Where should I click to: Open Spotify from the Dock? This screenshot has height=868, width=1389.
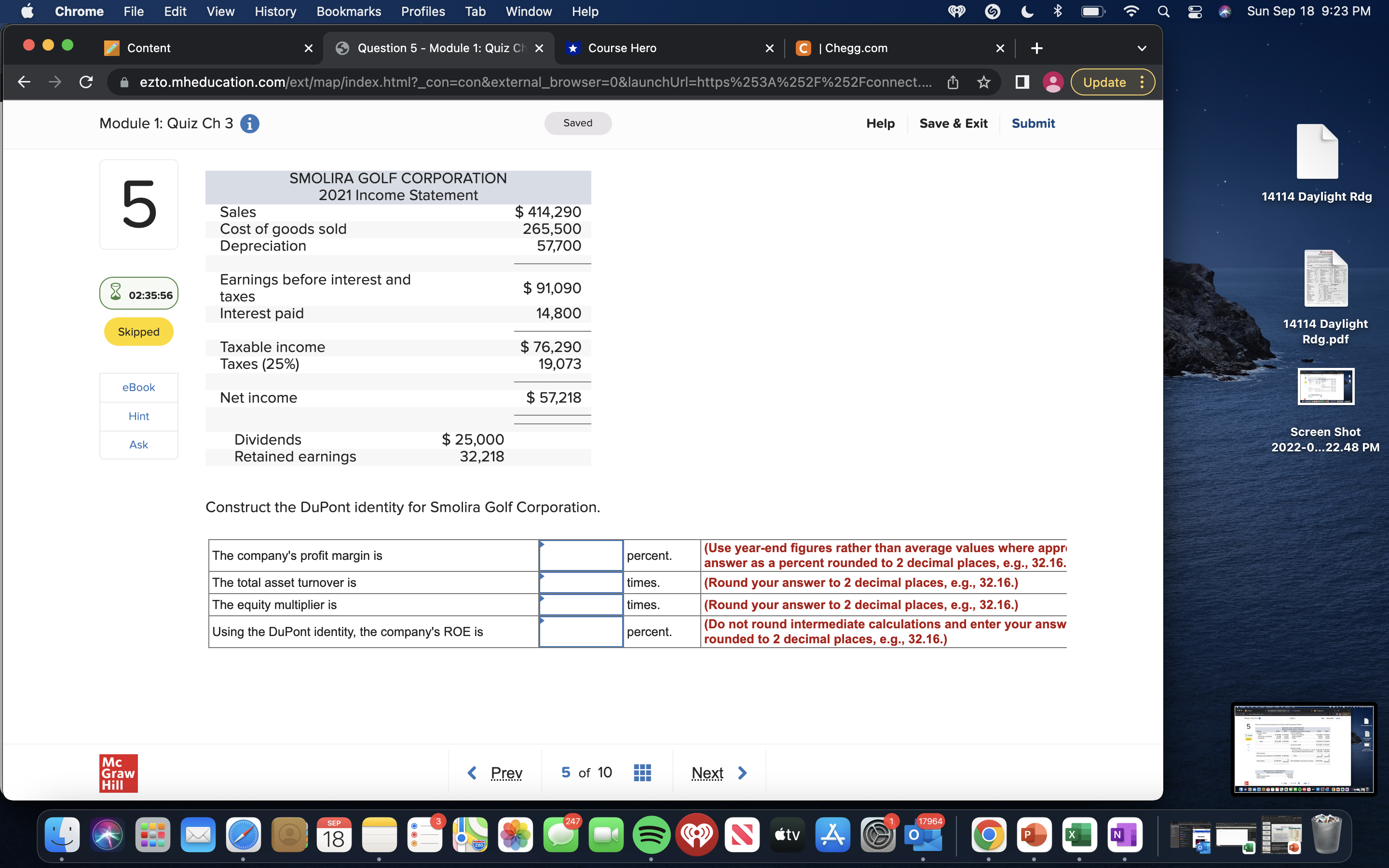(x=653, y=835)
